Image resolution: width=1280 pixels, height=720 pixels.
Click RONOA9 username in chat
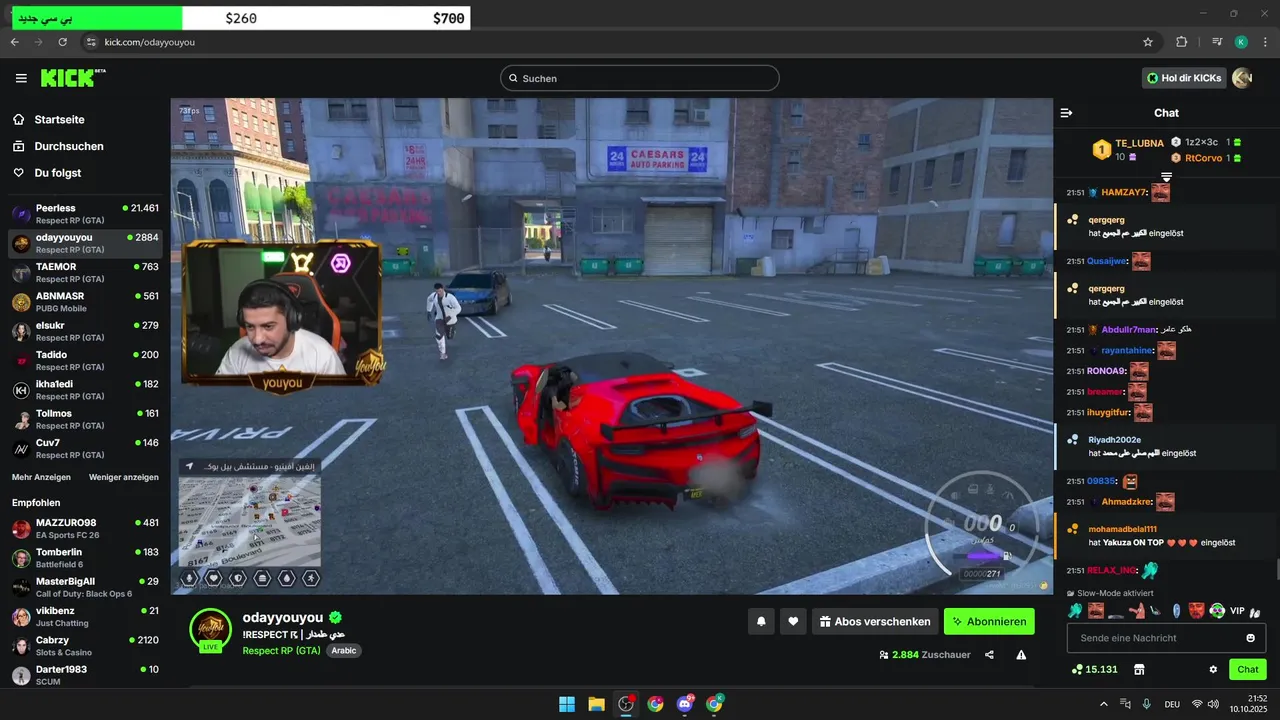(x=1106, y=371)
